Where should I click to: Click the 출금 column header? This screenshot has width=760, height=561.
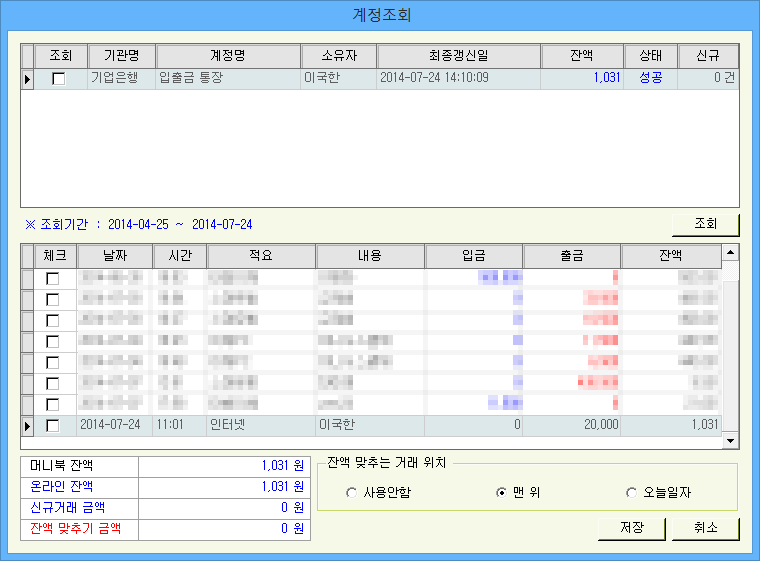571,256
